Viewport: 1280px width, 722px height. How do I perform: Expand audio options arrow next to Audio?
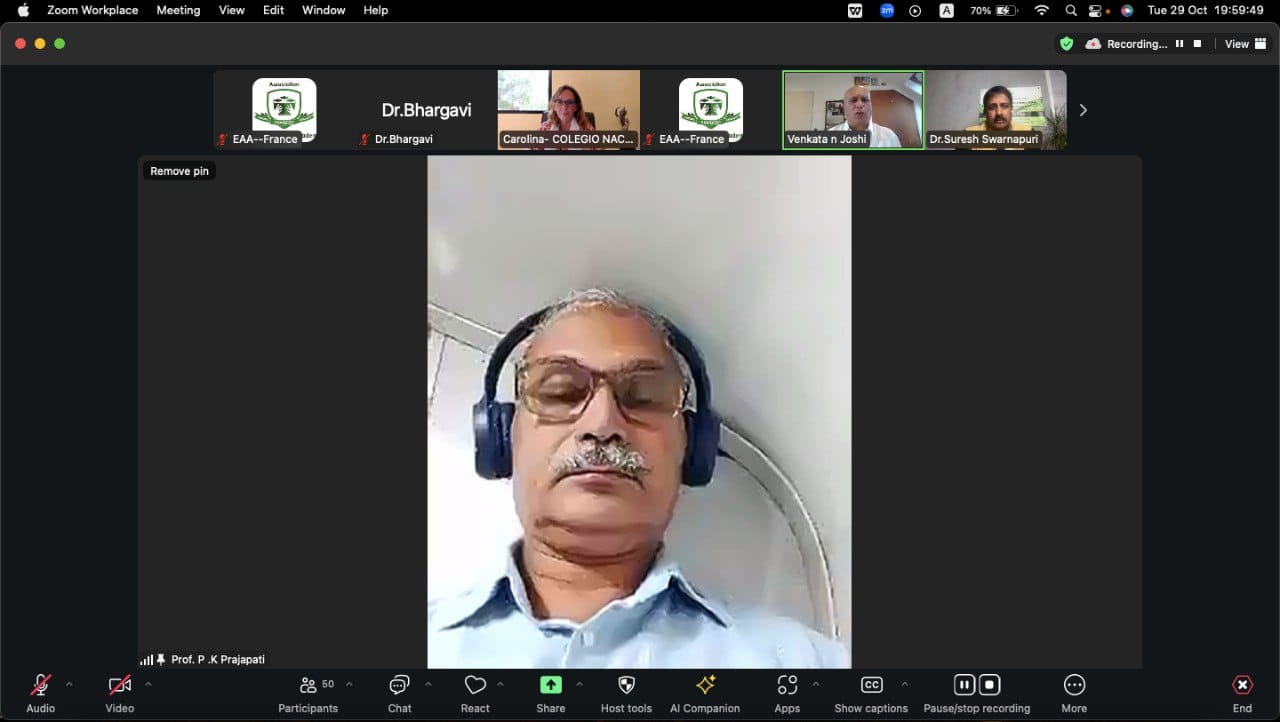pyautogui.click(x=69, y=685)
